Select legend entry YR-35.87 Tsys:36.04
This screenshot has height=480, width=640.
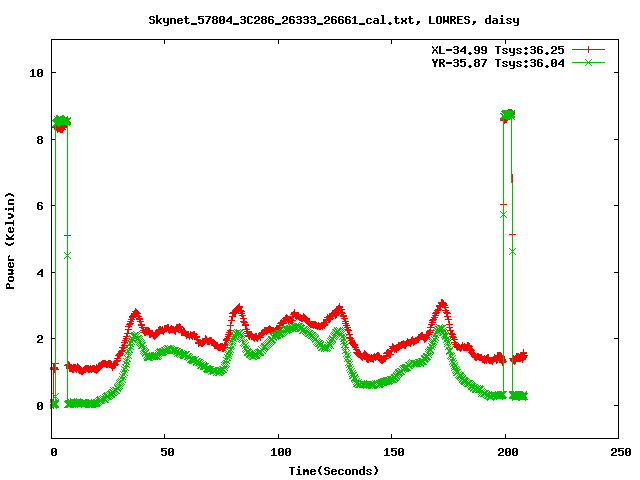[498, 63]
